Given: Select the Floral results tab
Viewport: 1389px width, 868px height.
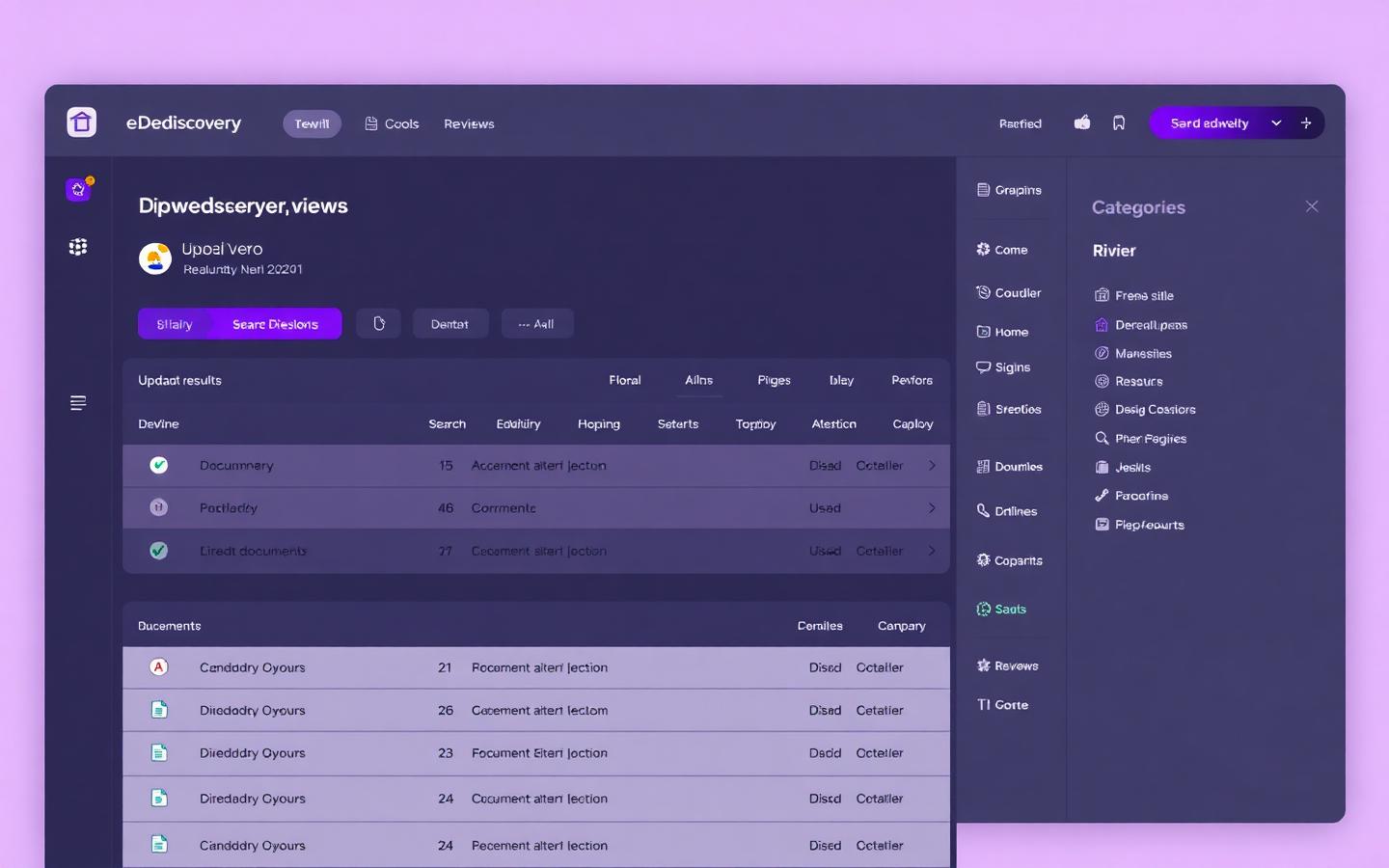Looking at the screenshot, I should 625,380.
